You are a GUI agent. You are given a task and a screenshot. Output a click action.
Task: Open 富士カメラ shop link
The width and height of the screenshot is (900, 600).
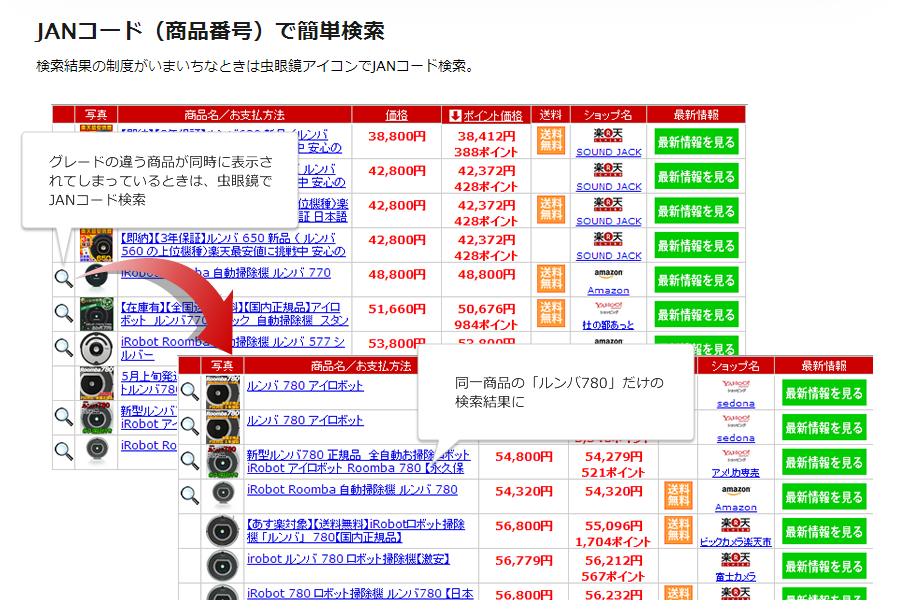(x=736, y=576)
